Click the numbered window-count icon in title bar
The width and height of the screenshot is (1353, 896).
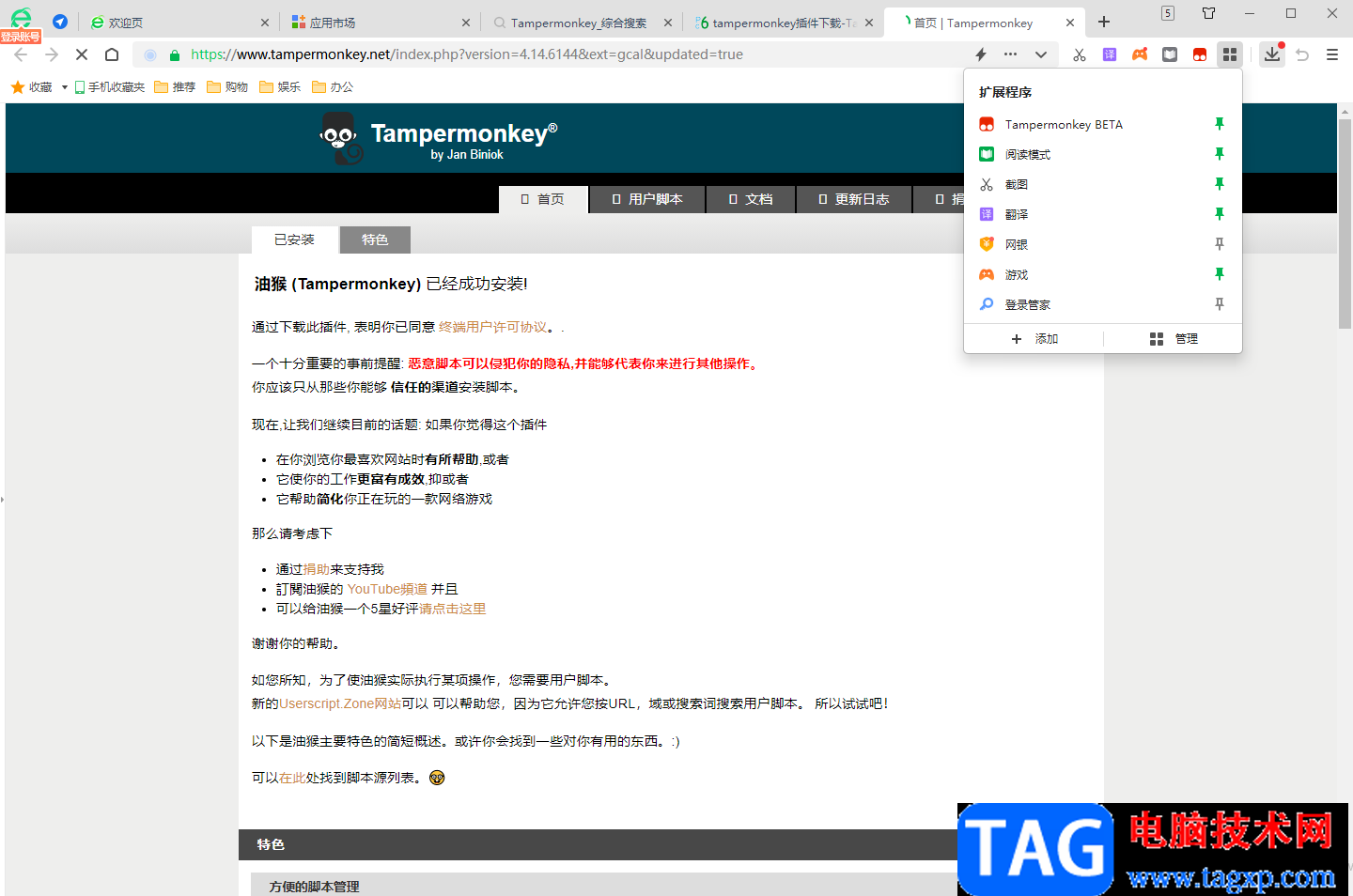pyautogui.click(x=1168, y=13)
